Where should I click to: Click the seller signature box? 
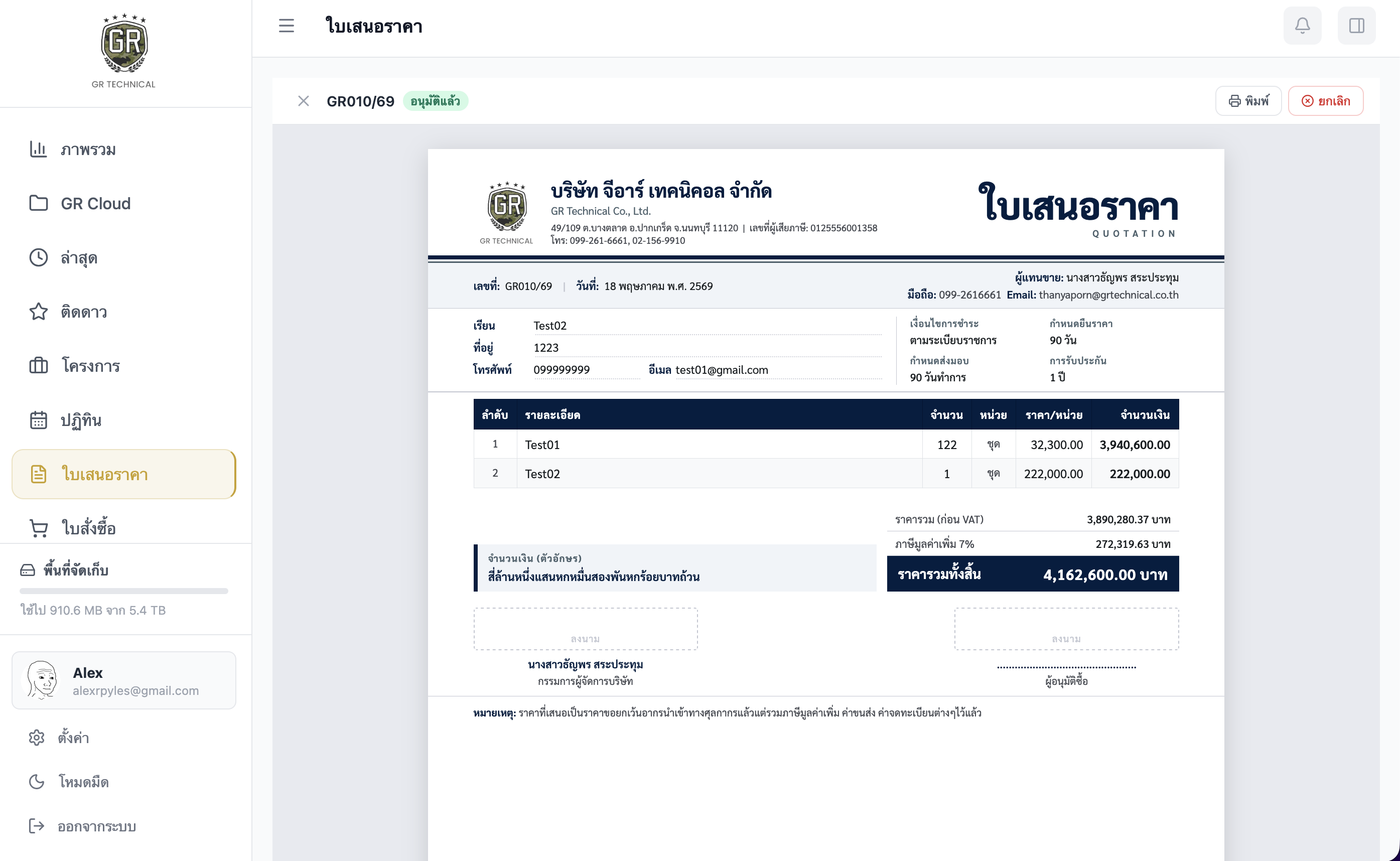585,629
